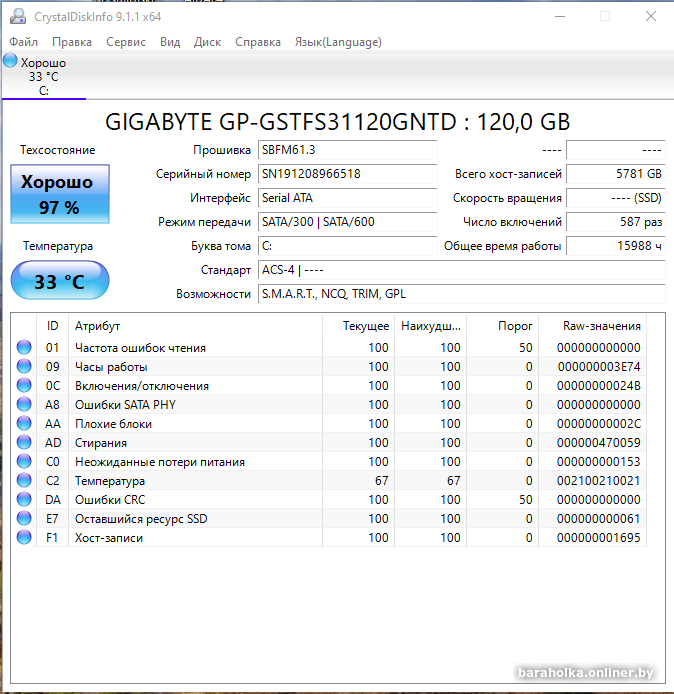Click status orb beside Хост-записи attribute
Viewport: 674px width, 694px height.
pyautogui.click(x=24, y=538)
